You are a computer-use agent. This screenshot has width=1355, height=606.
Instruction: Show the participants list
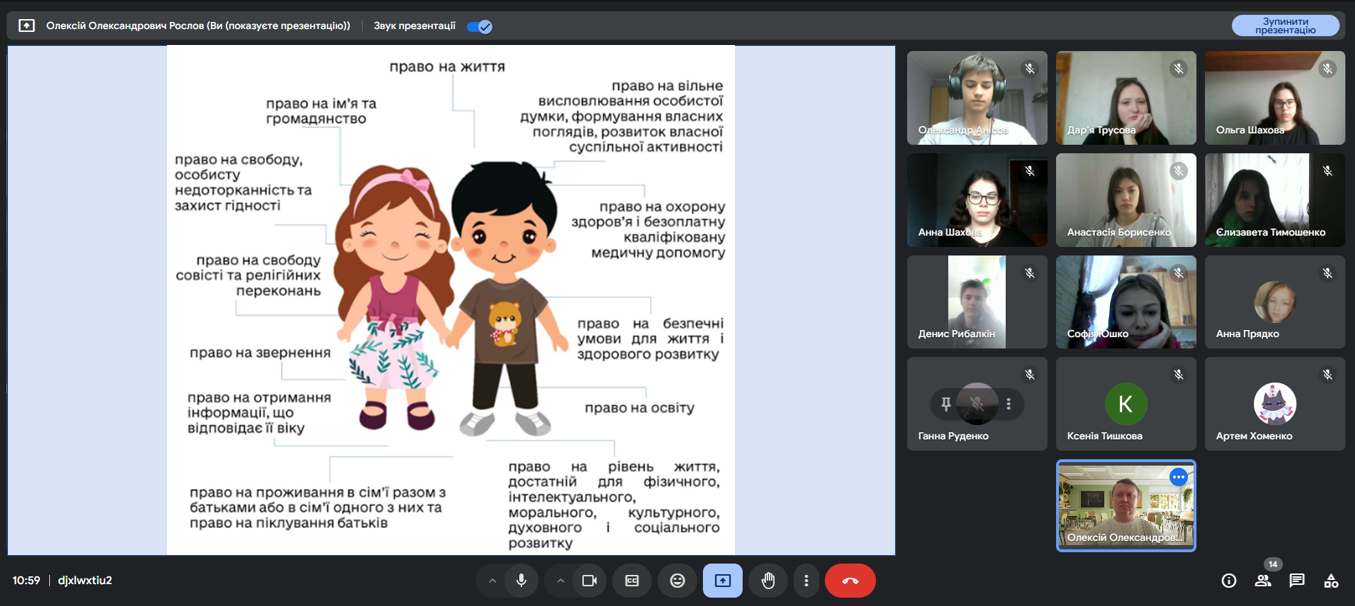click(x=1263, y=581)
